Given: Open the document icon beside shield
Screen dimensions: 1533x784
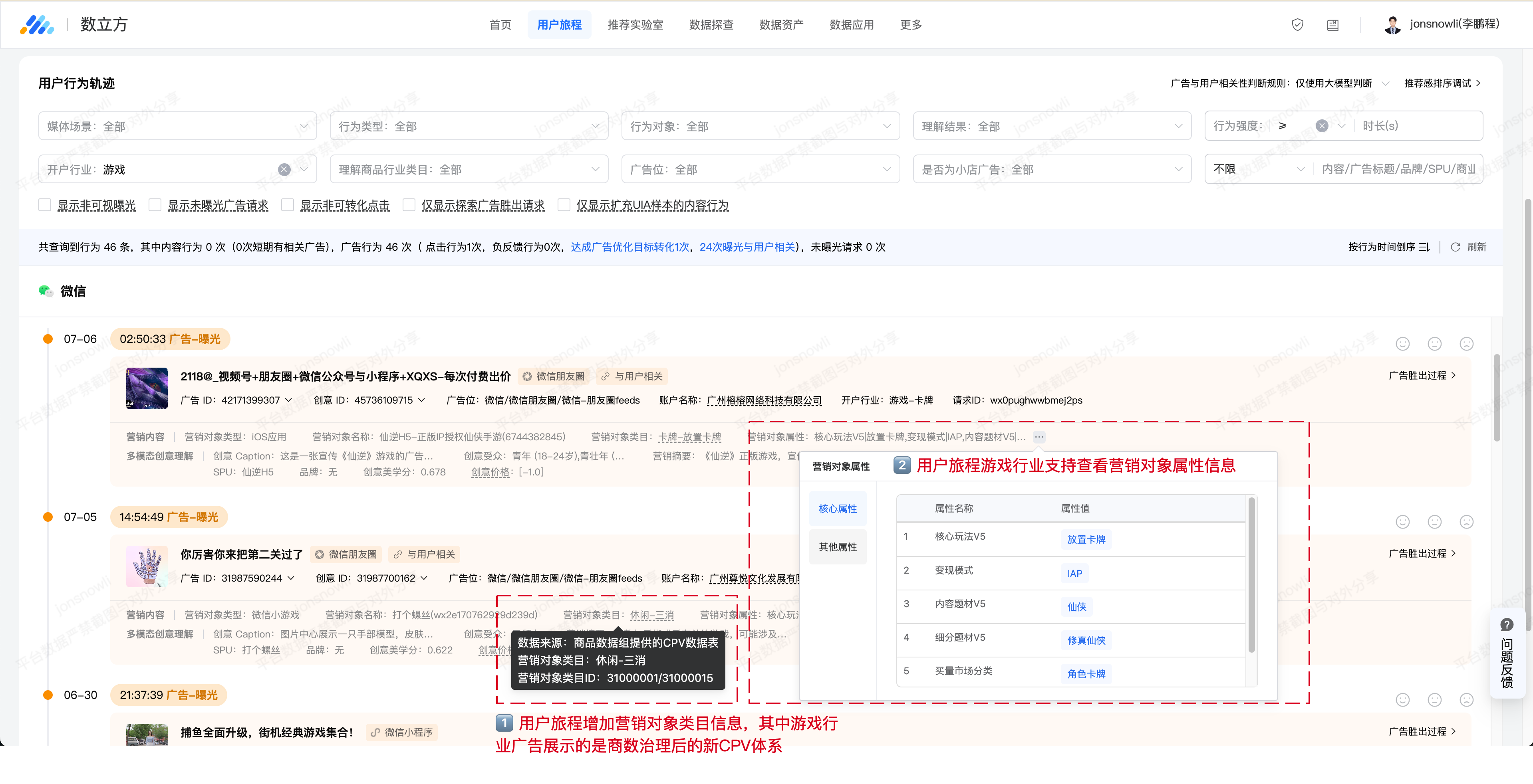Looking at the screenshot, I should point(1332,25).
